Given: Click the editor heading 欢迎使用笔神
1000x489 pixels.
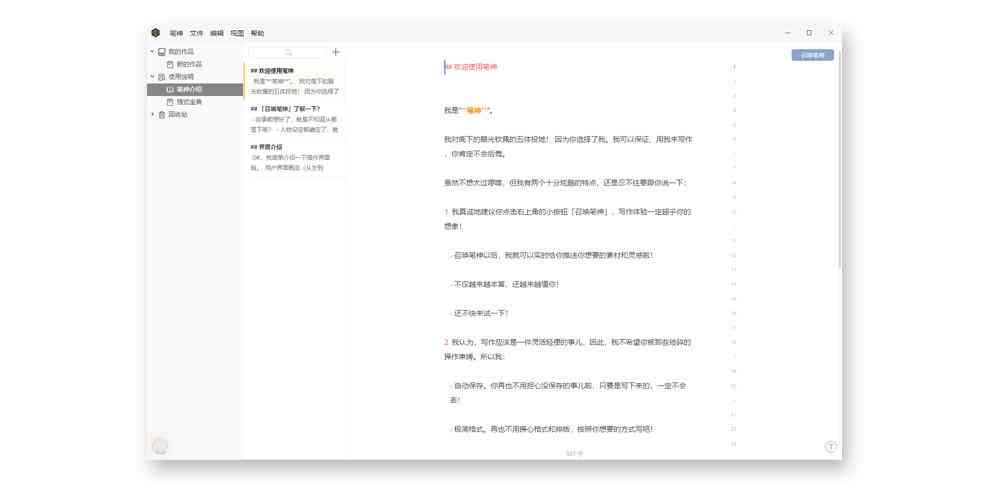Looking at the screenshot, I should (475, 67).
